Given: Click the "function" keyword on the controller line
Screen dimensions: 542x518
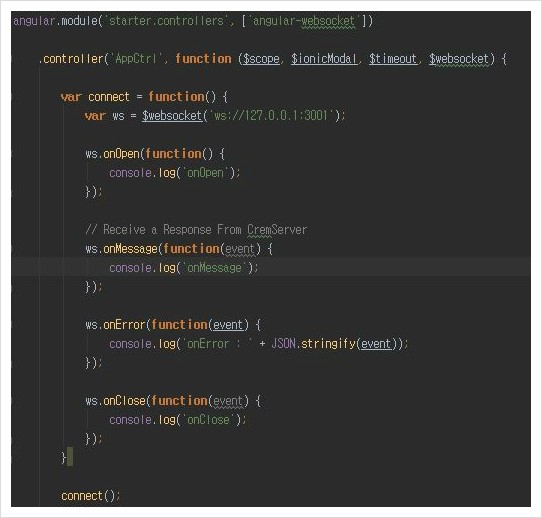Looking at the screenshot, I should [x=203, y=59].
